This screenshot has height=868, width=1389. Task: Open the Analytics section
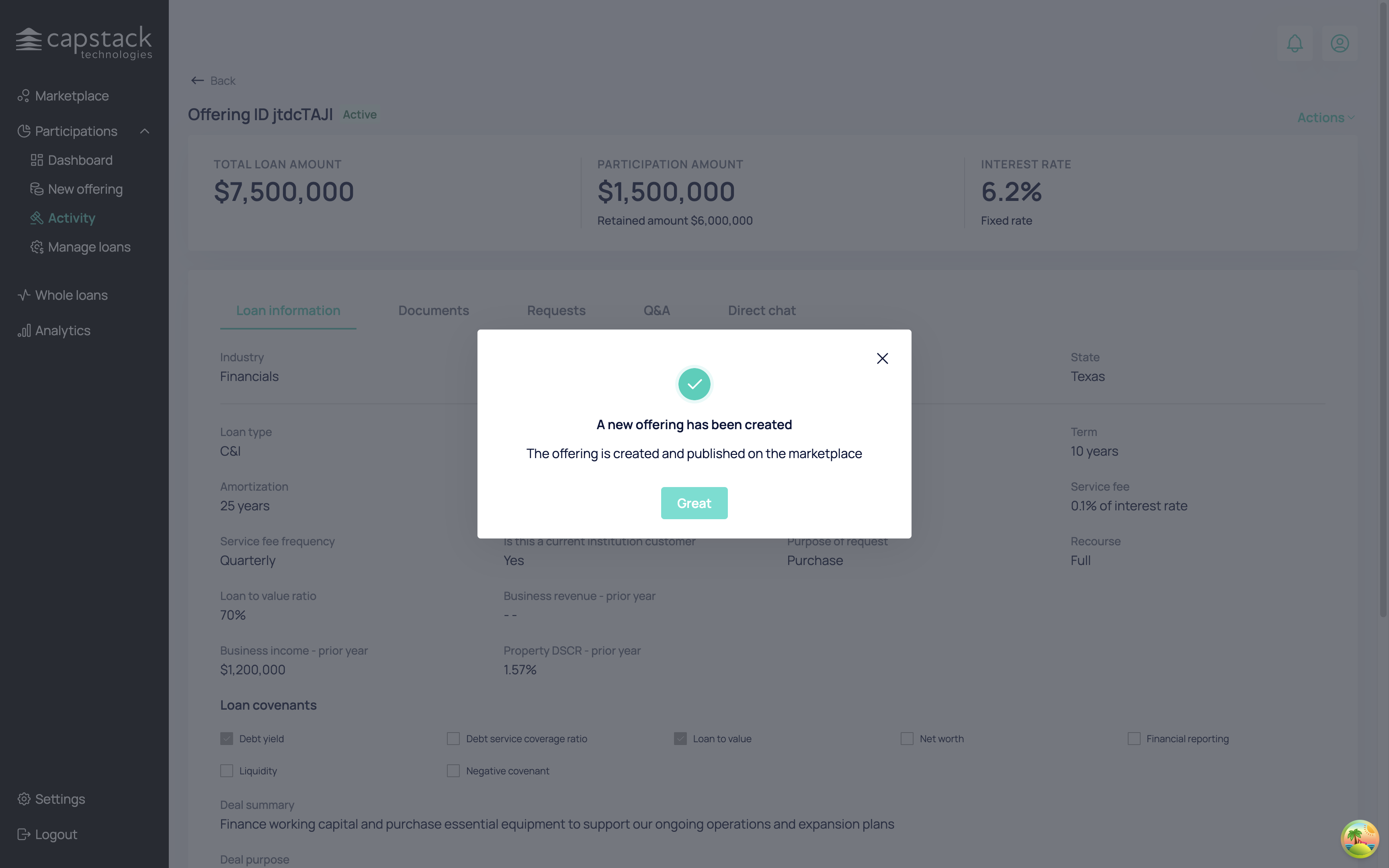63,331
